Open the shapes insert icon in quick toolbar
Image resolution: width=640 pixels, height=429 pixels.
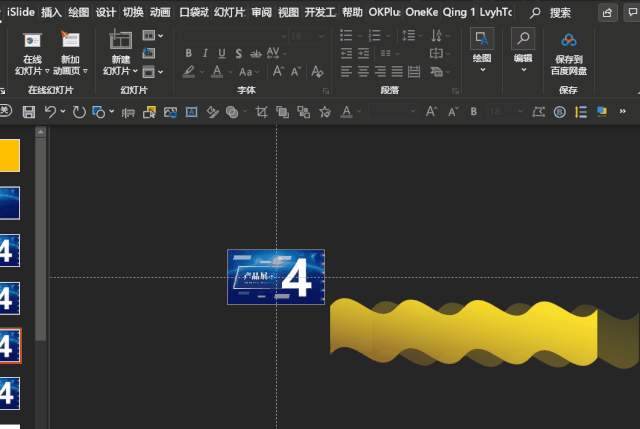(99, 112)
